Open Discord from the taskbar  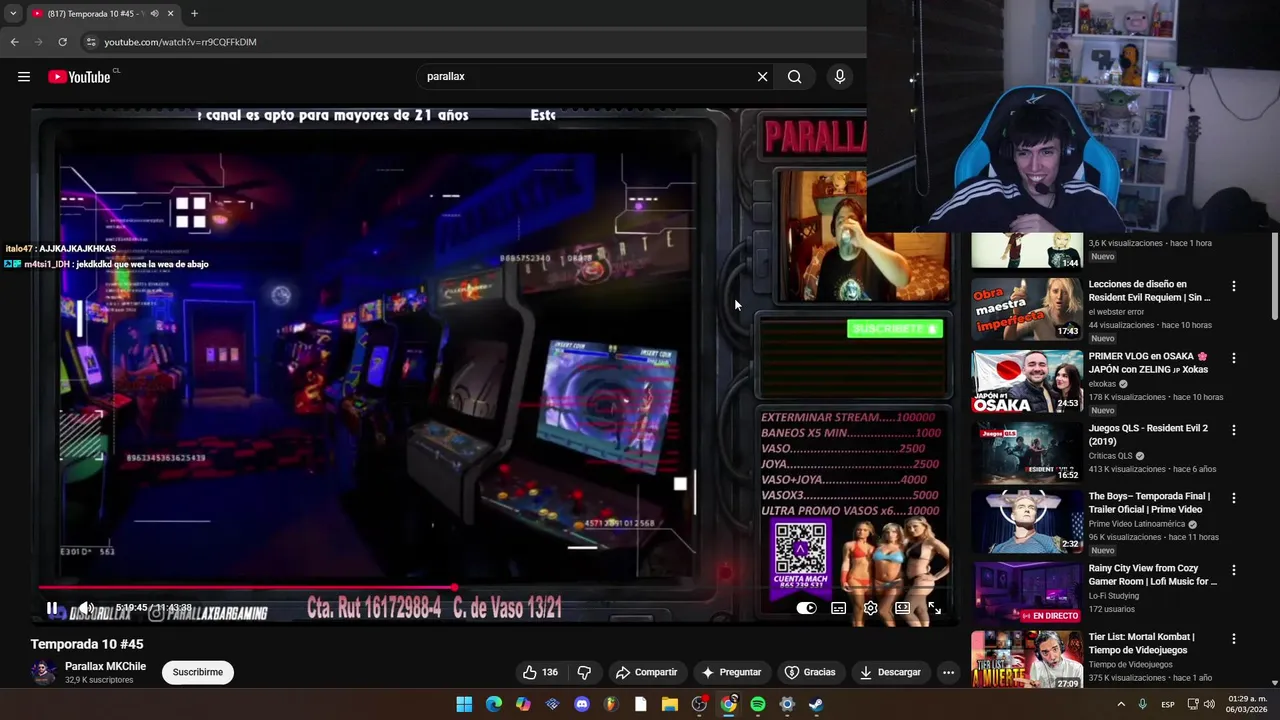click(x=582, y=704)
